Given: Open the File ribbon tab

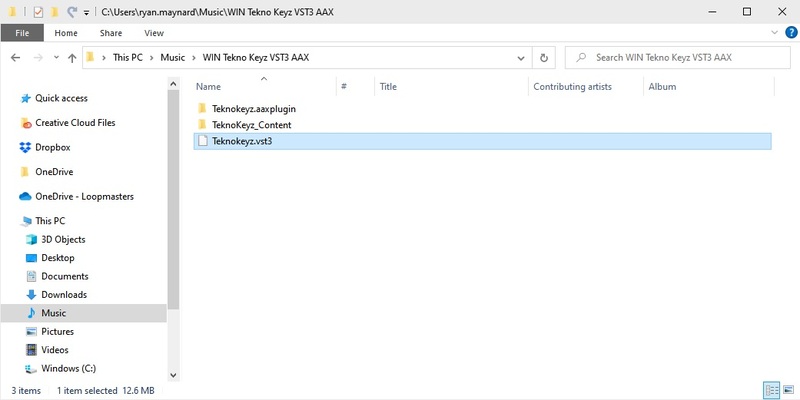Looking at the screenshot, I should (x=22, y=33).
